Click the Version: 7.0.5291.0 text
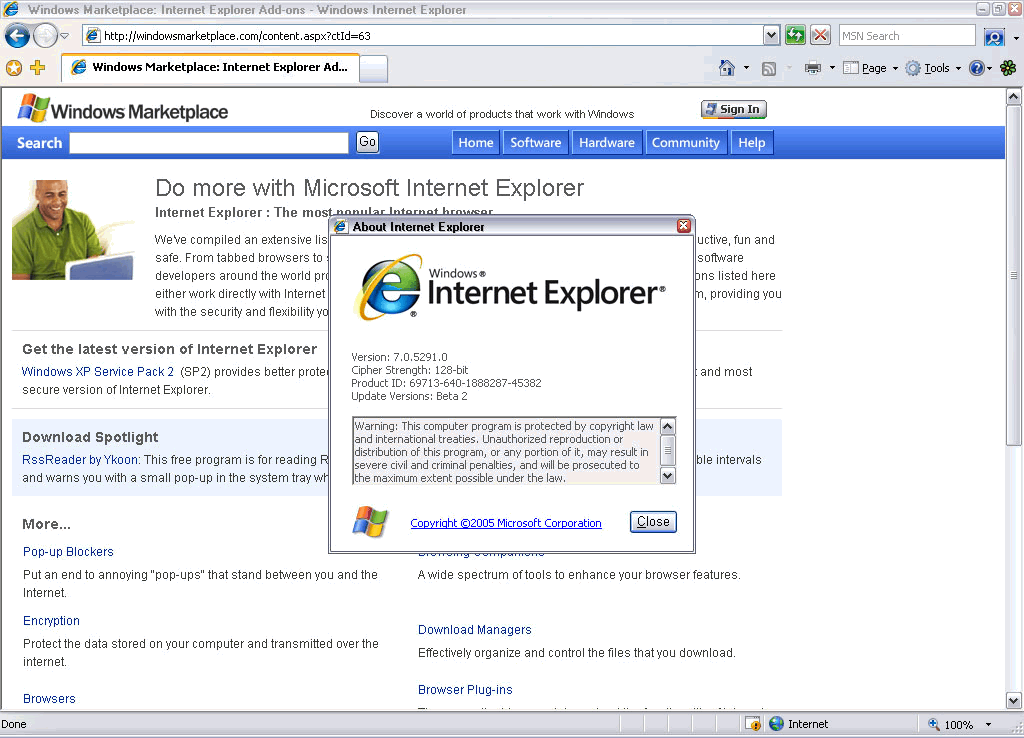The image size is (1024, 738). click(400, 357)
